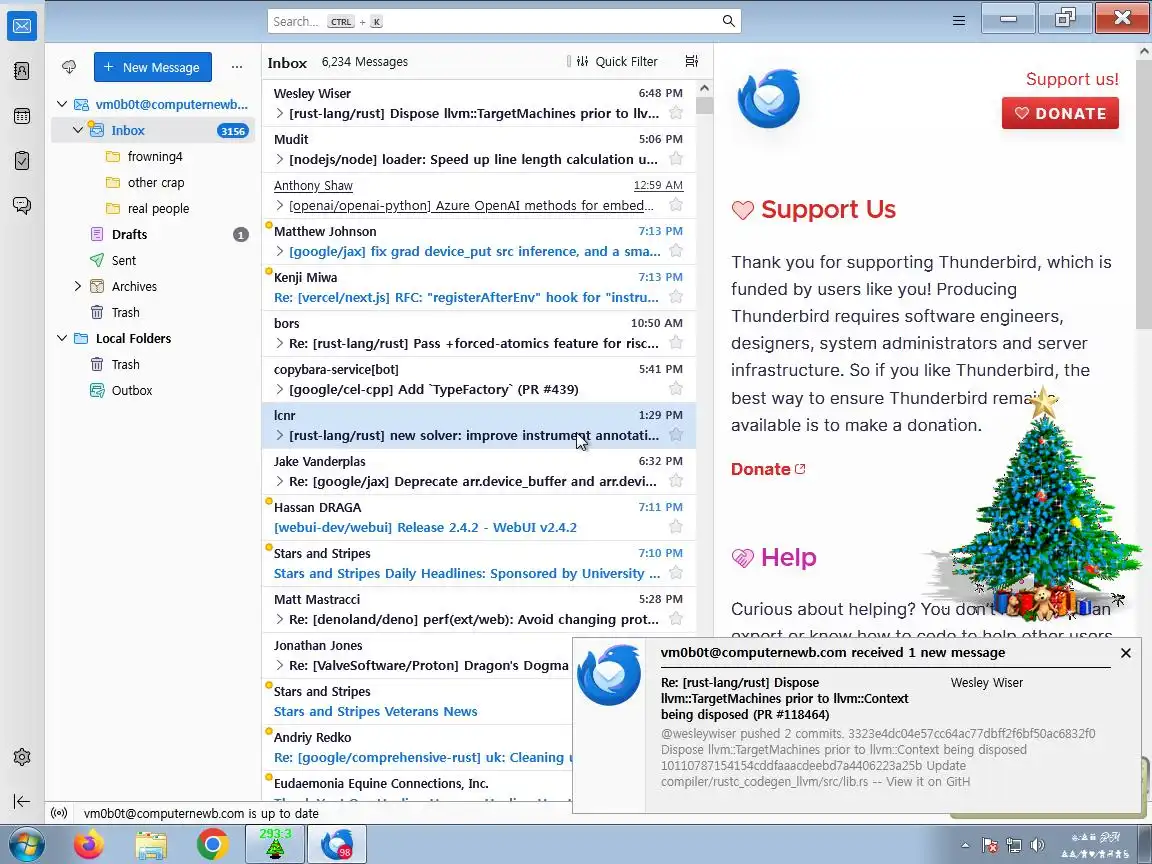Open File Explorer from the taskbar
This screenshot has width=1152, height=864.
[151, 844]
